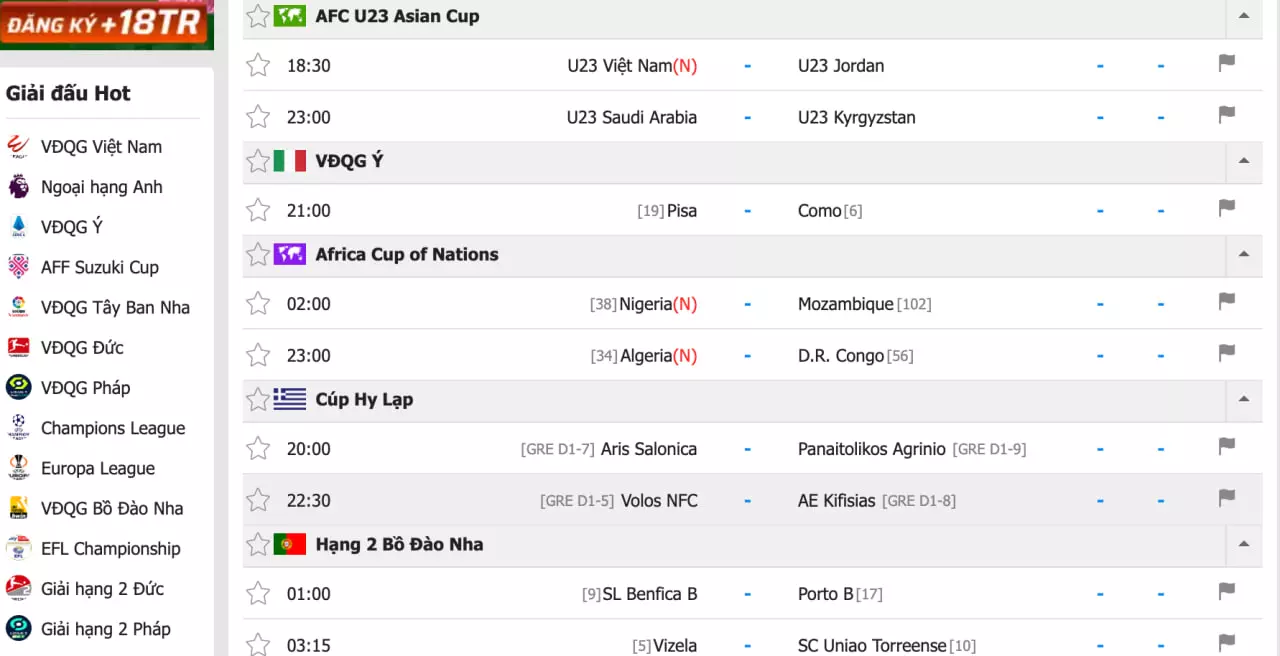Image resolution: width=1280 pixels, height=656 pixels.
Task: Click the score dash for Vizela match
Action: [x=747, y=645]
